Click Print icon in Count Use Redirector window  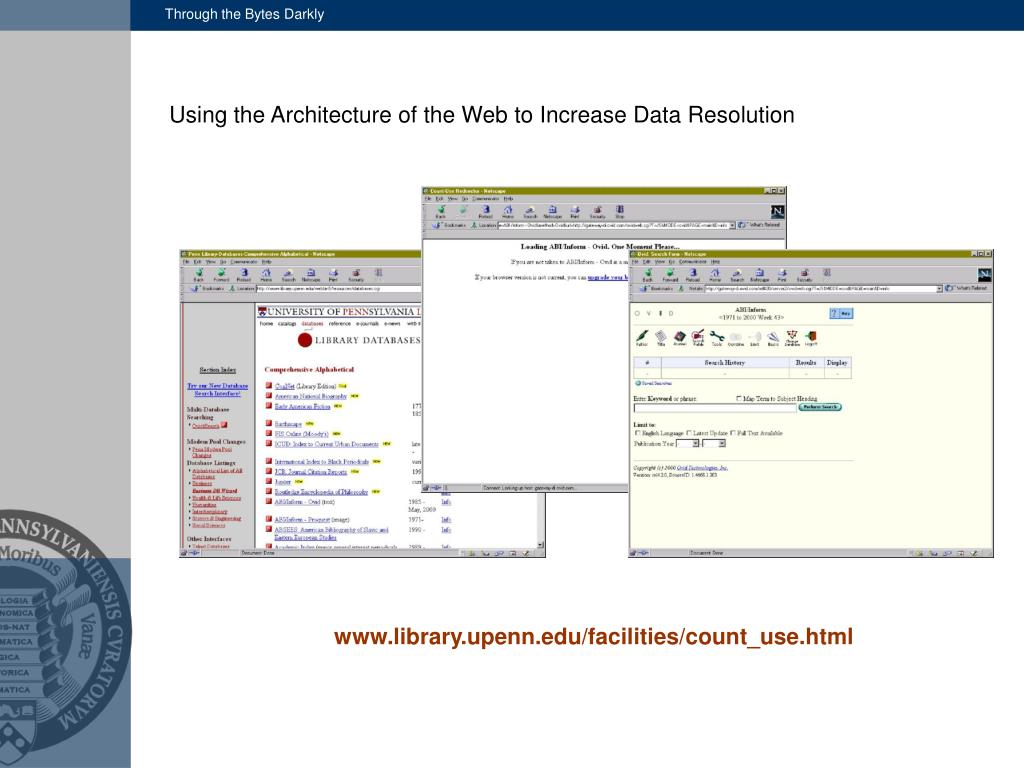click(x=575, y=212)
